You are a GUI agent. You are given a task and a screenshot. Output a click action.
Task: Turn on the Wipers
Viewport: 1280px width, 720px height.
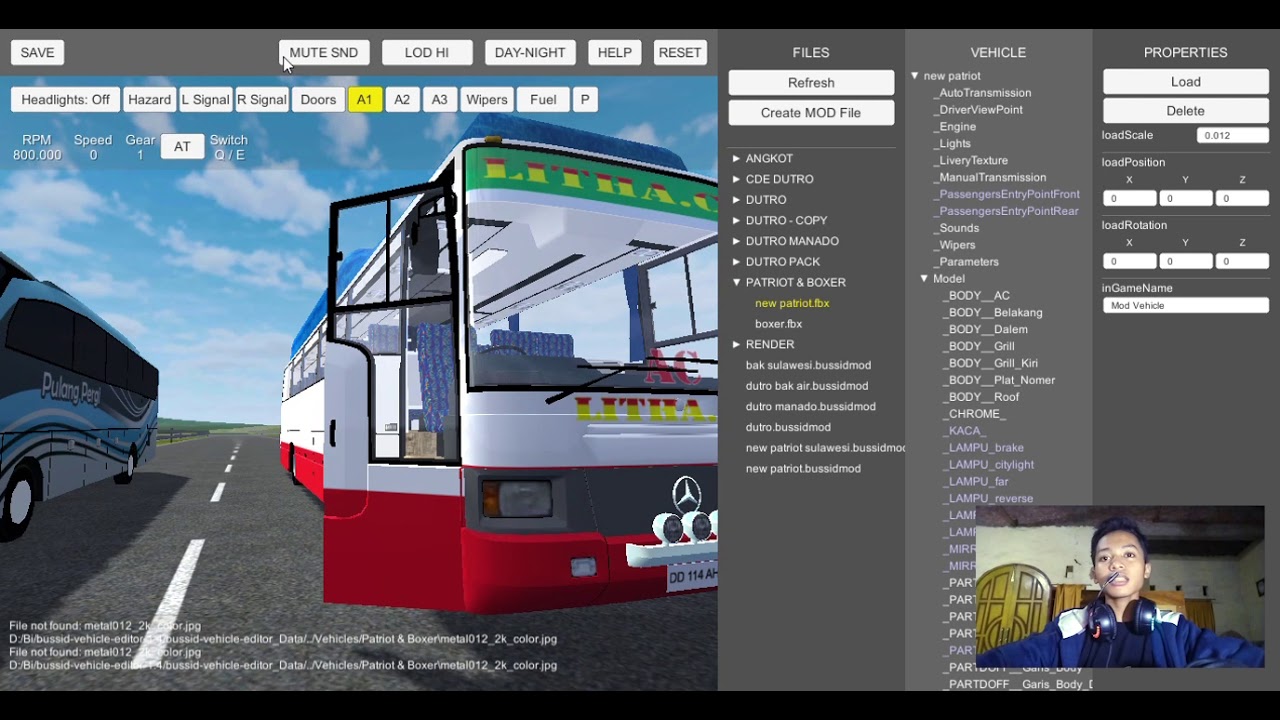487,100
